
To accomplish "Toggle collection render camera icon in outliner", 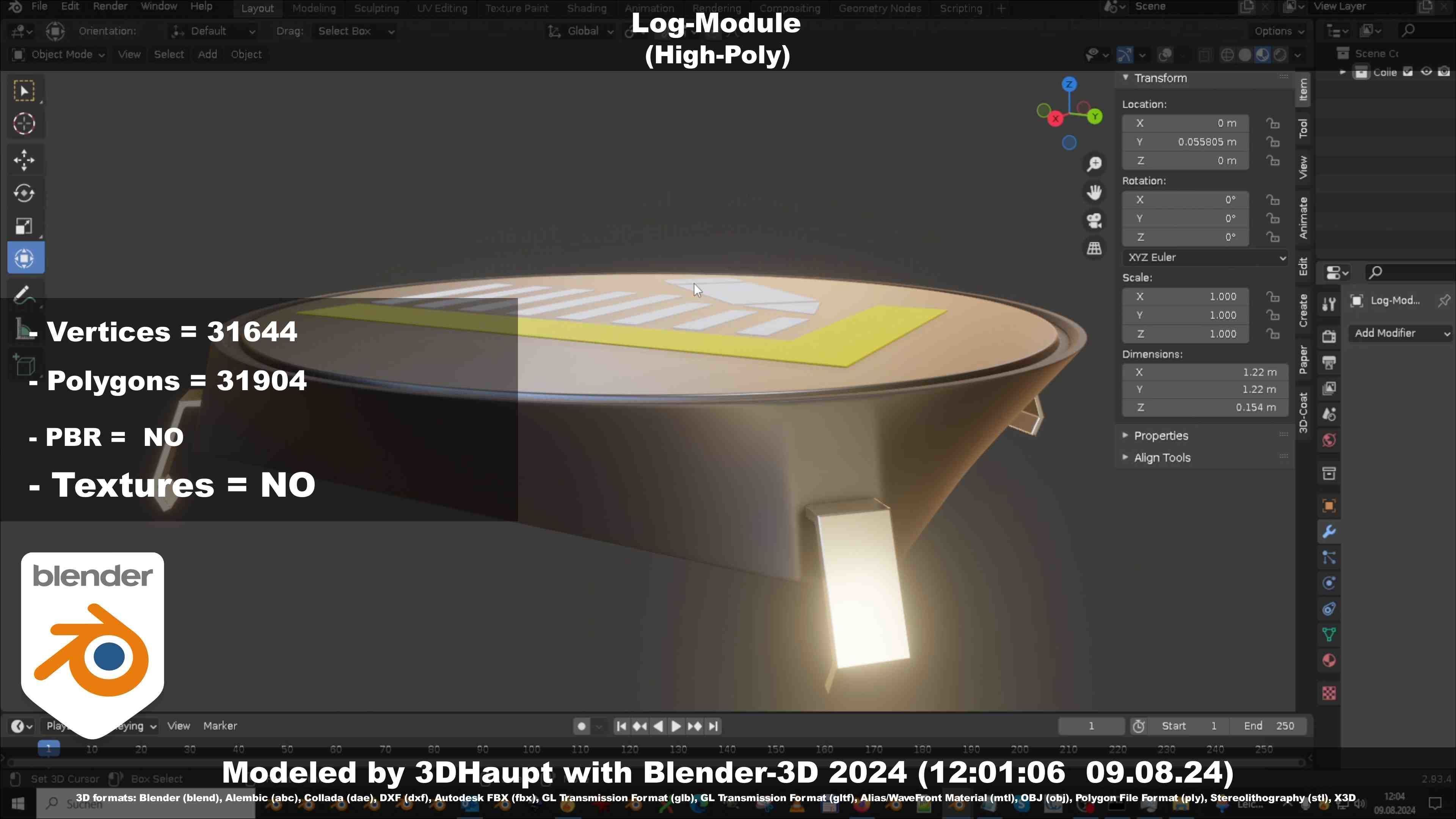I will pyautogui.click(x=1444, y=72).
